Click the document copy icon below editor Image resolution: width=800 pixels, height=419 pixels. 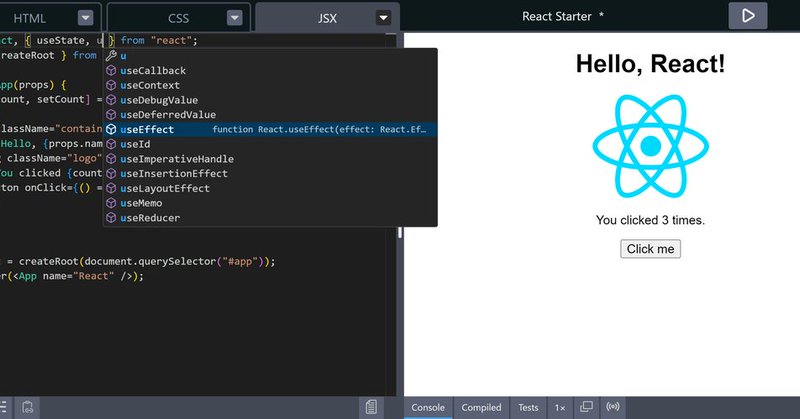click(x=371, y=407)
